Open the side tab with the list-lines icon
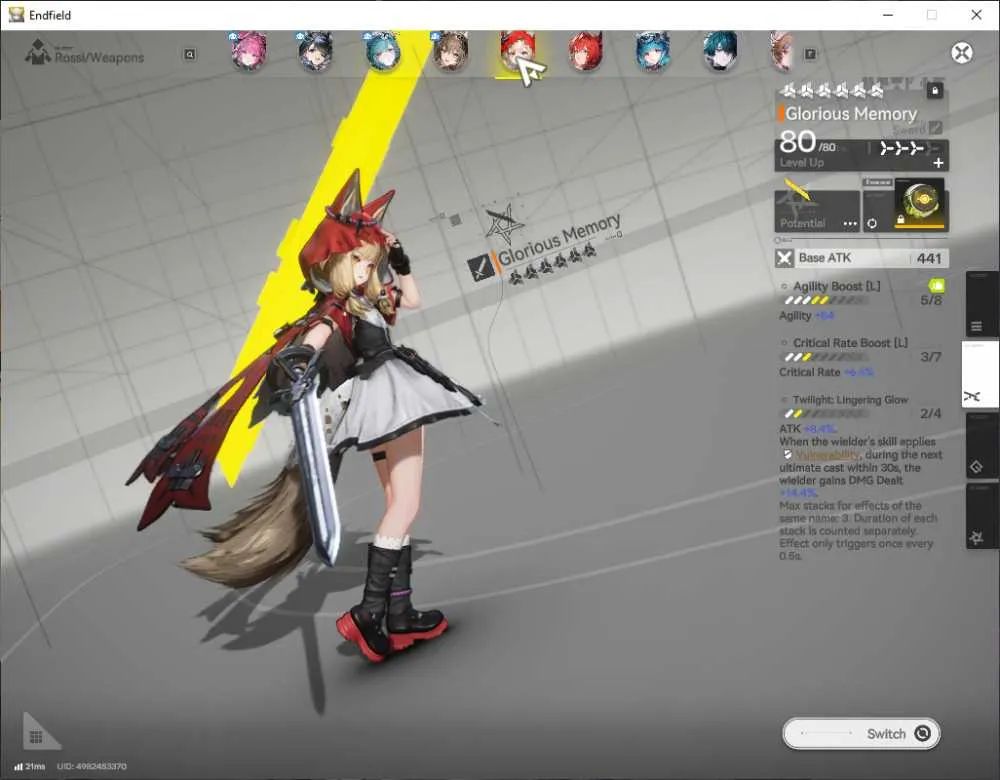This screenshot has width=1000, height=780. click(x=981, y=304)
